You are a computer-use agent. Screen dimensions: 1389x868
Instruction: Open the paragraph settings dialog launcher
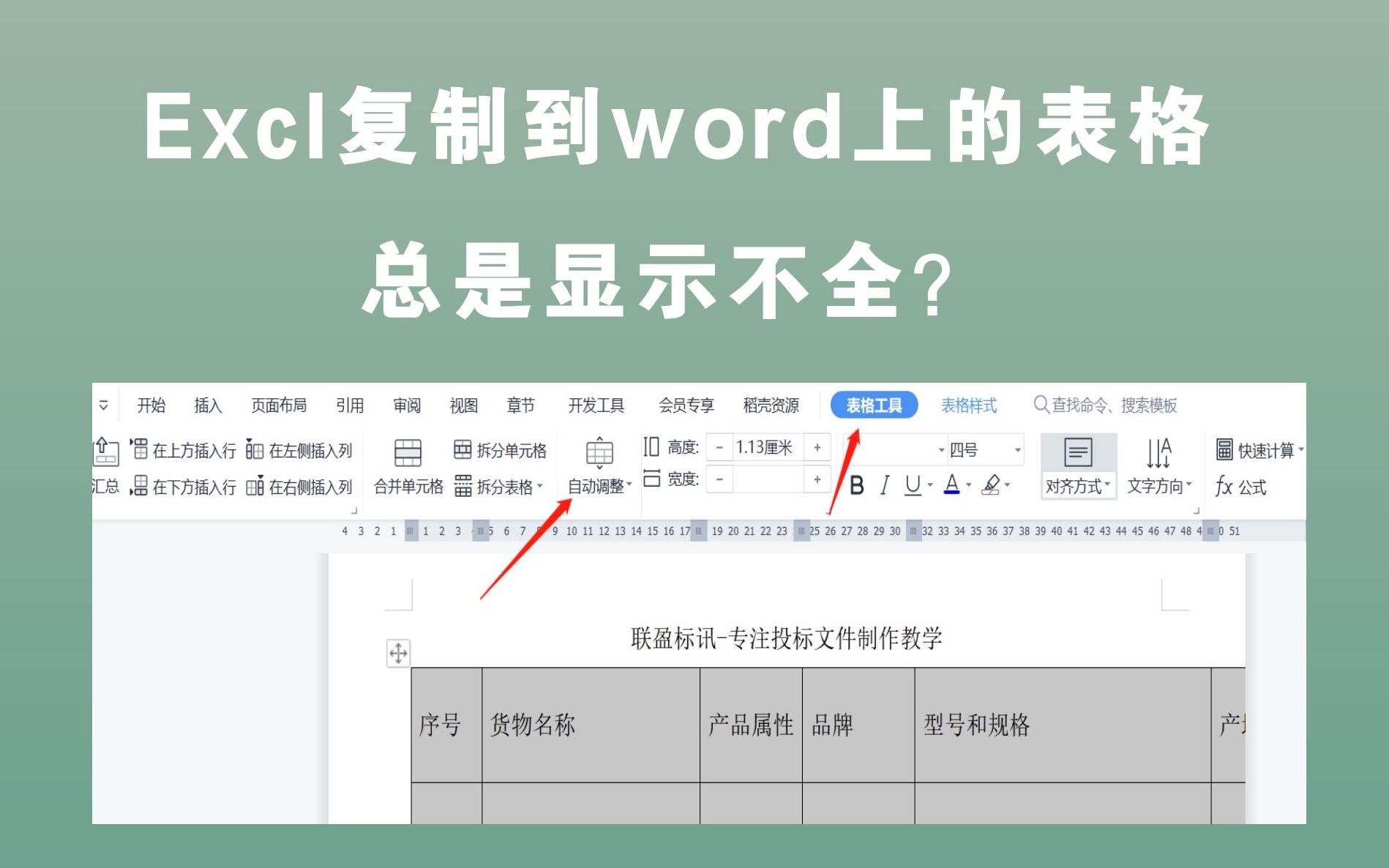(1197, 511)
